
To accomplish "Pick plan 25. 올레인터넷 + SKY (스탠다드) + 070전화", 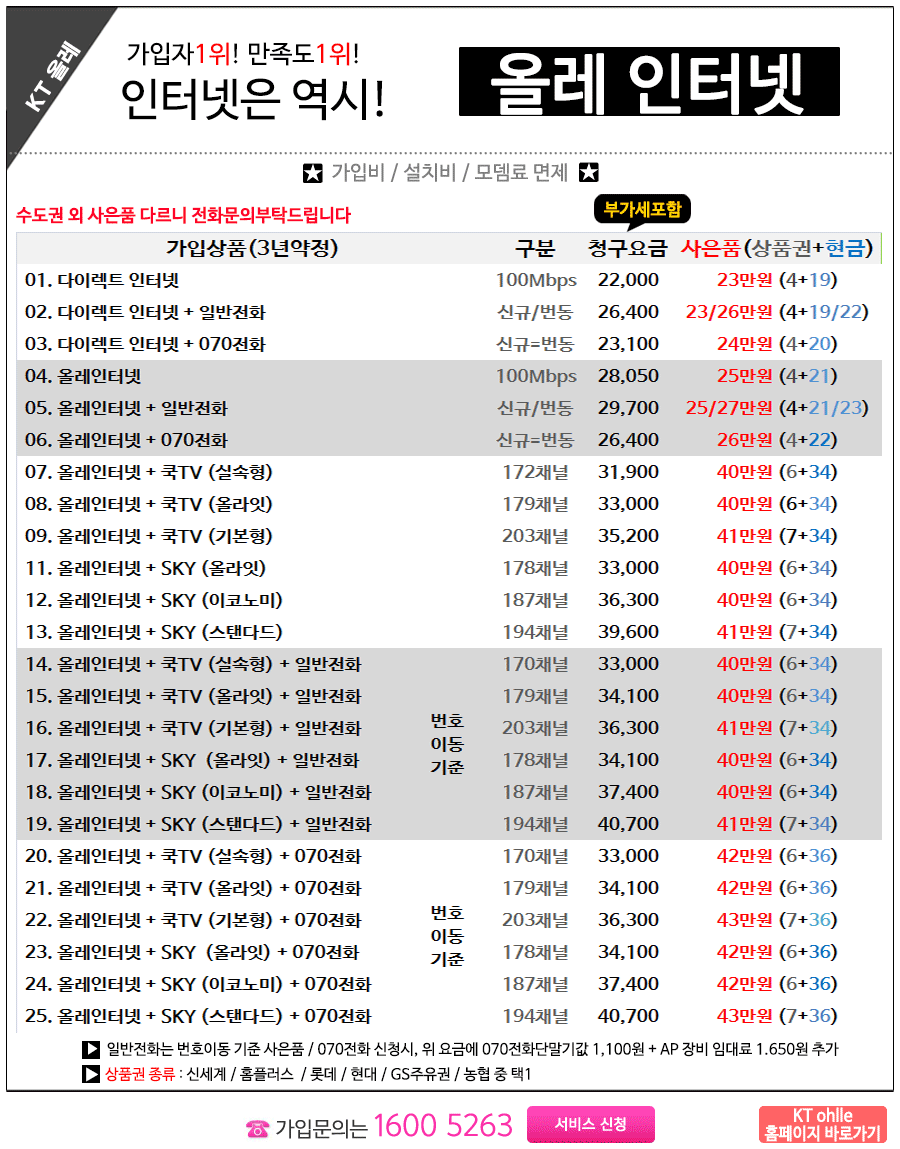I will coord(198,1016).
